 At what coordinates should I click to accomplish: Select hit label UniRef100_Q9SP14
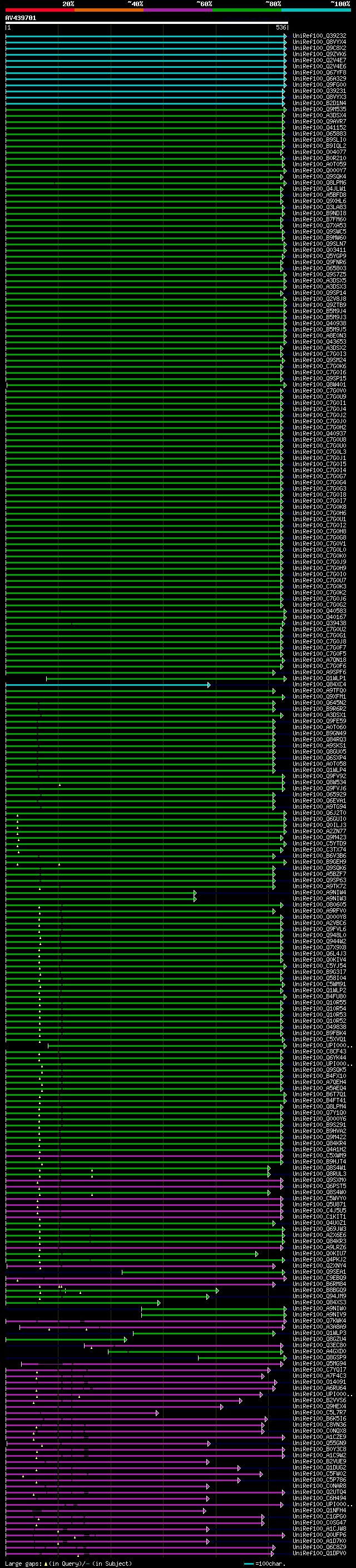pyautogui.click(x=319, y=293)
